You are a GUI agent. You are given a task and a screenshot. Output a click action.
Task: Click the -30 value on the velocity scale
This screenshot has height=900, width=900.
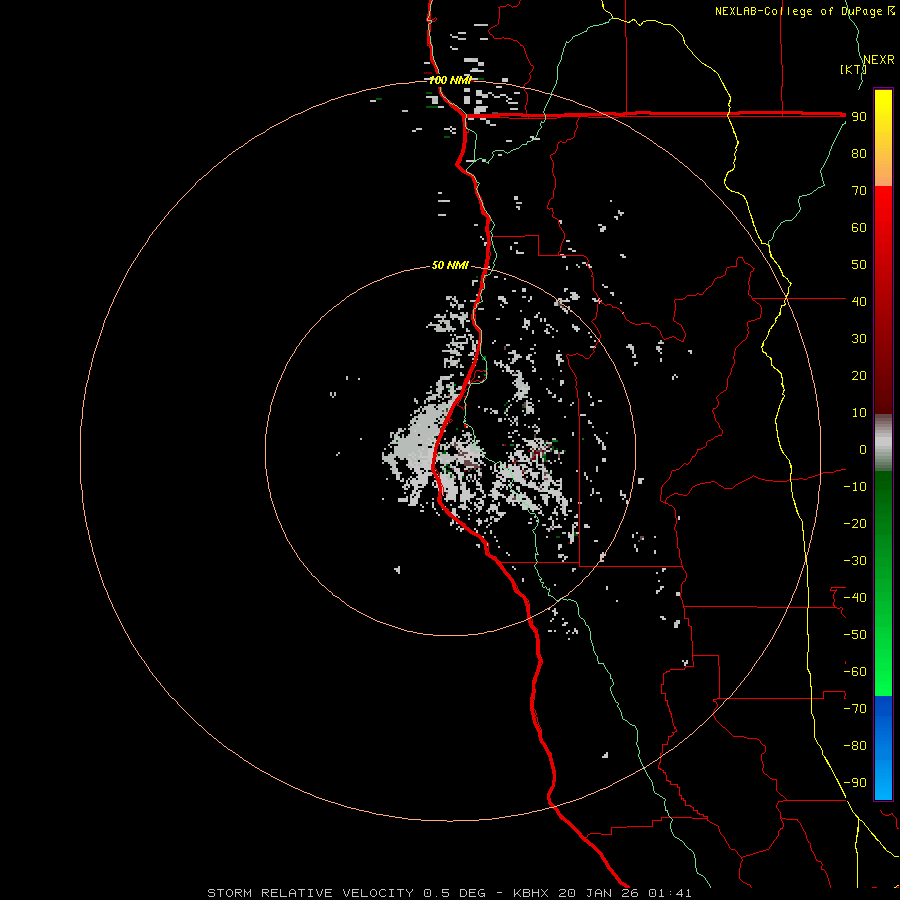tap(855, 561)
